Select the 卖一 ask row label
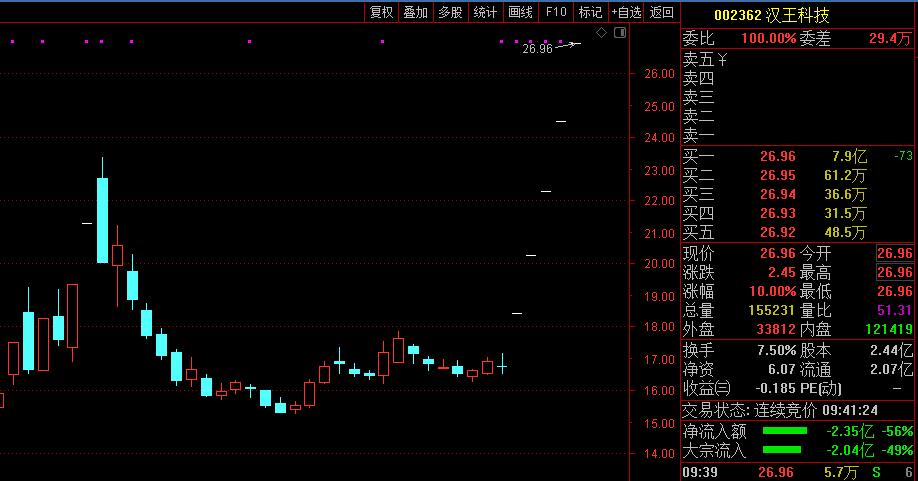 click(698, 136)
